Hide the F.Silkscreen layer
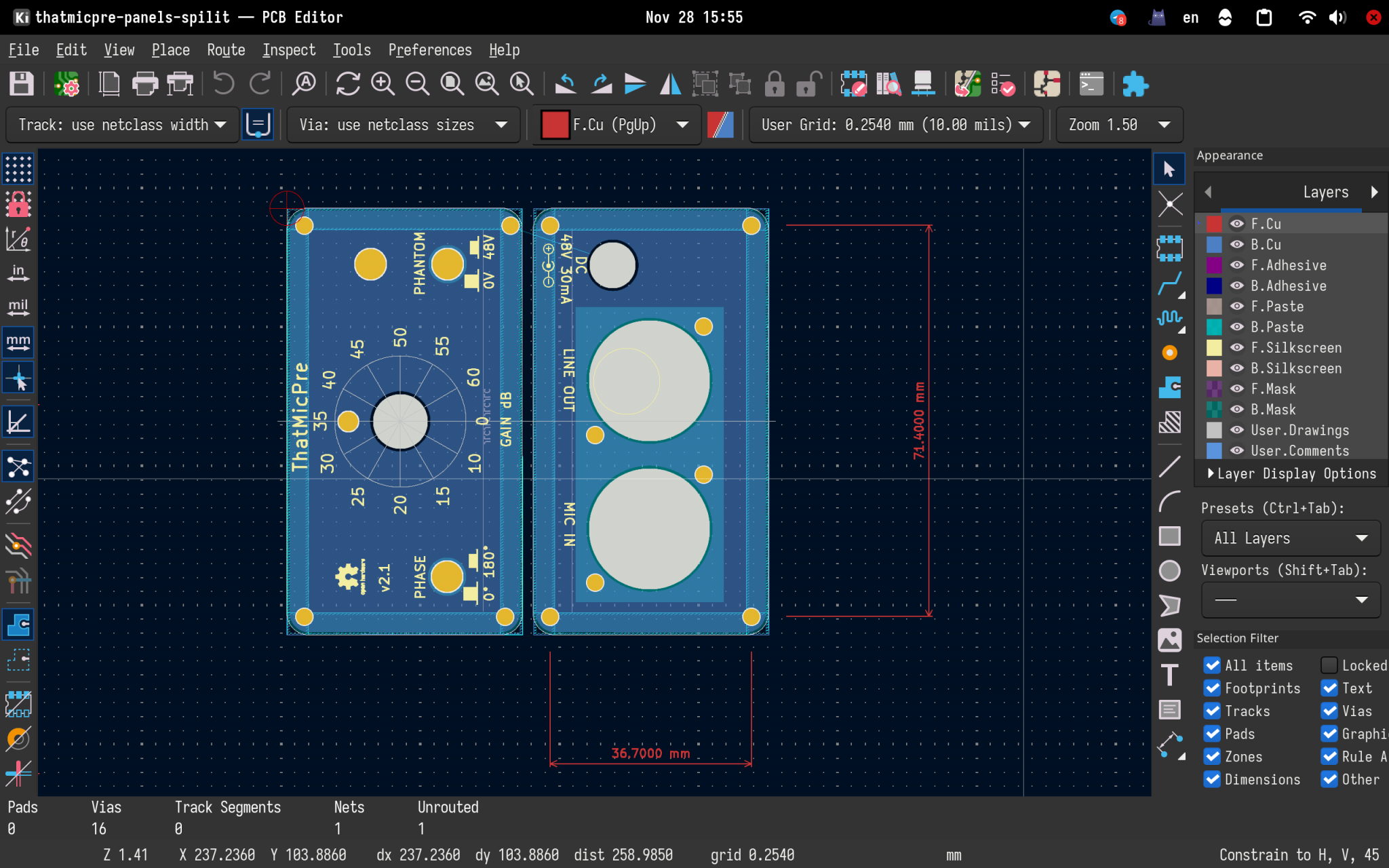 click(x=1237, y=347)
